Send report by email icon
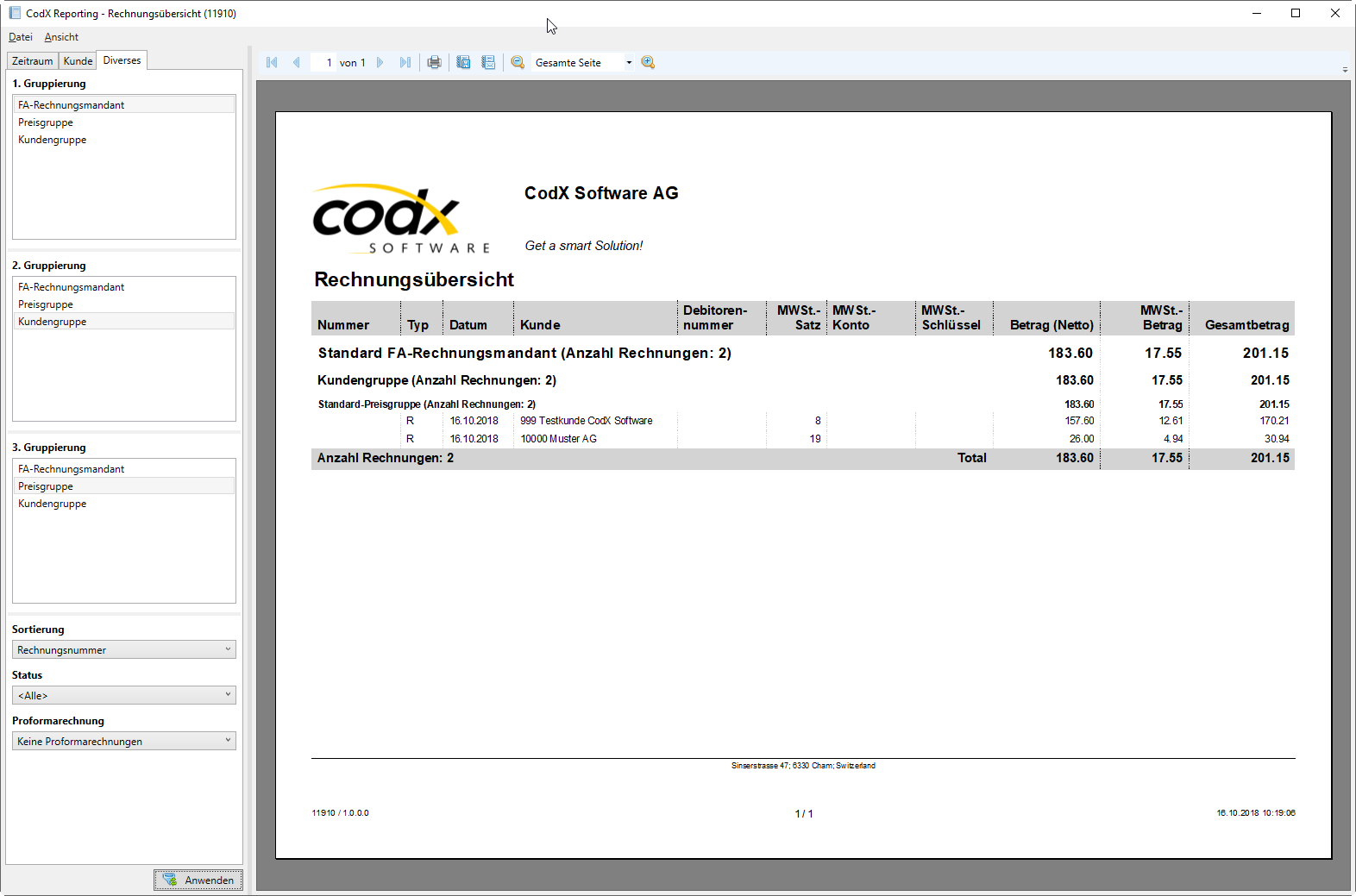Screen dimensions: 1356x896 (x=488, y=62)
